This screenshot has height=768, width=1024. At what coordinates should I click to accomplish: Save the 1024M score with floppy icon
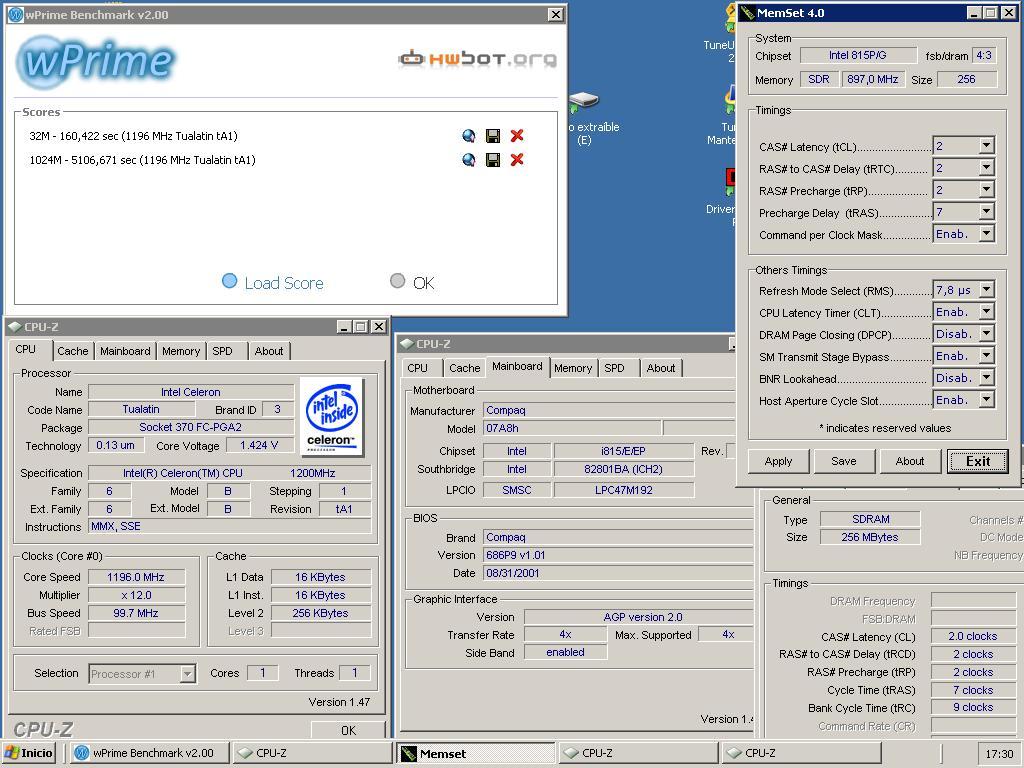coord(493,160)
